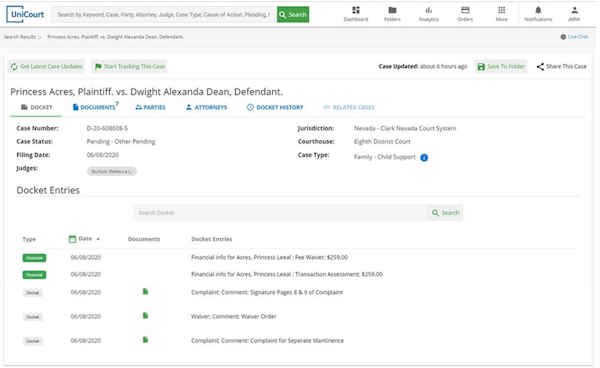The width and height of the screenshot is (600, 368).
Task: Open Orders in the top bar
Action: pos(465,14)
